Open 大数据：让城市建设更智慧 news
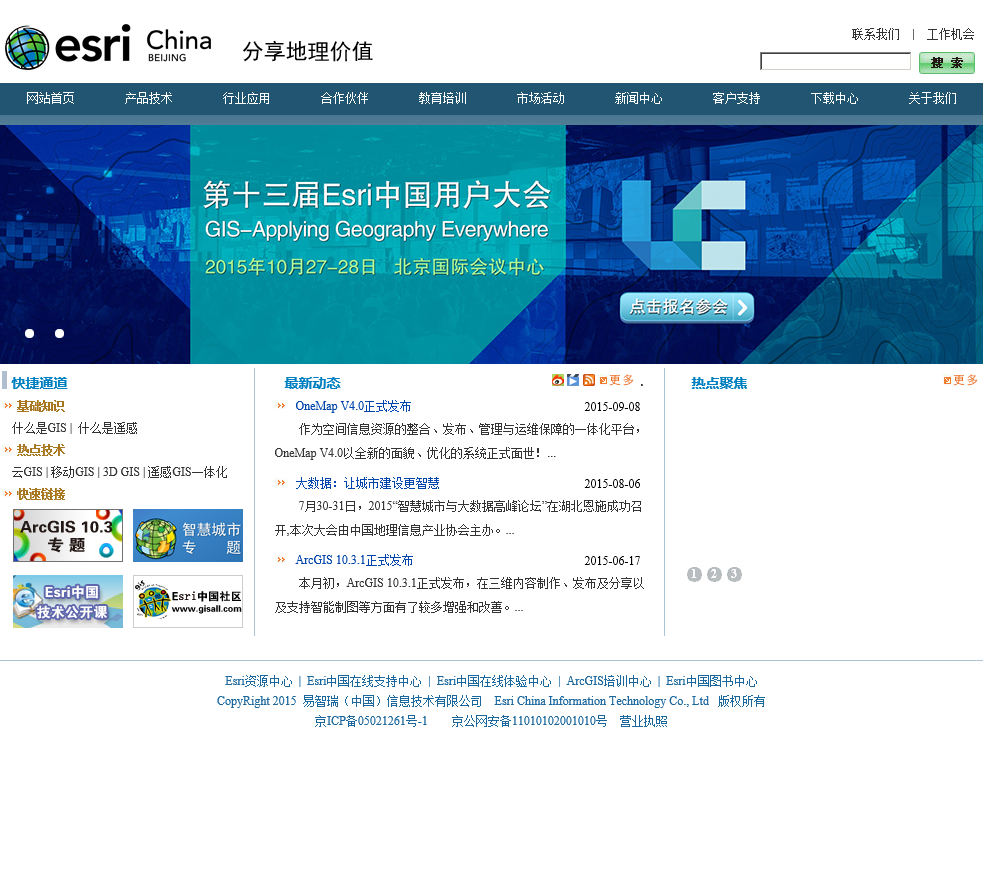983x894 pixels. (x=367, y=483)
